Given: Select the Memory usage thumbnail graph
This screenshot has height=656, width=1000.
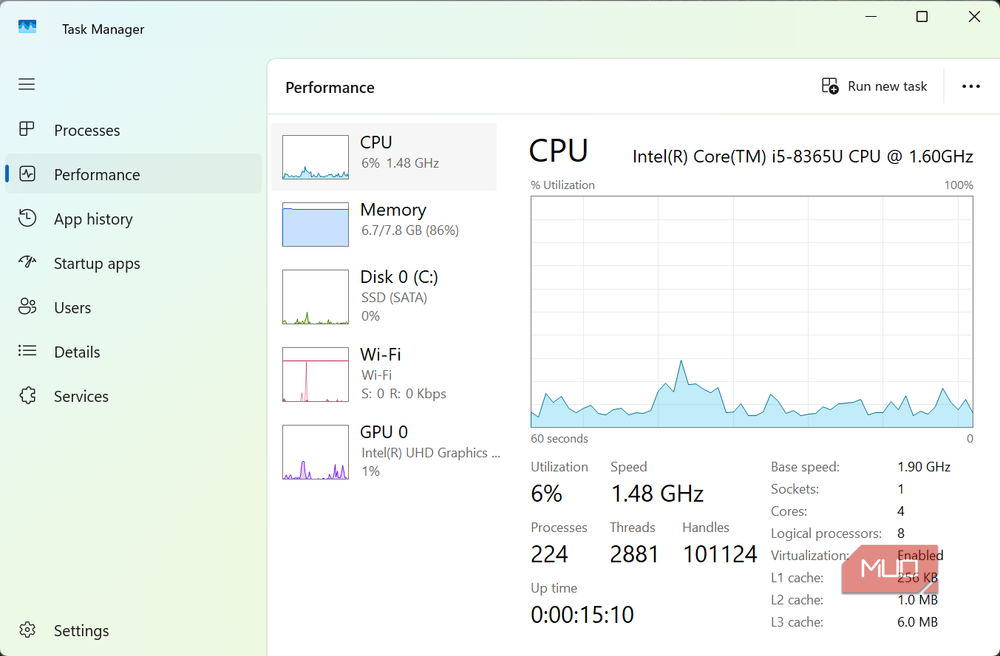Looking at the screenshot, I should (315, 224).
